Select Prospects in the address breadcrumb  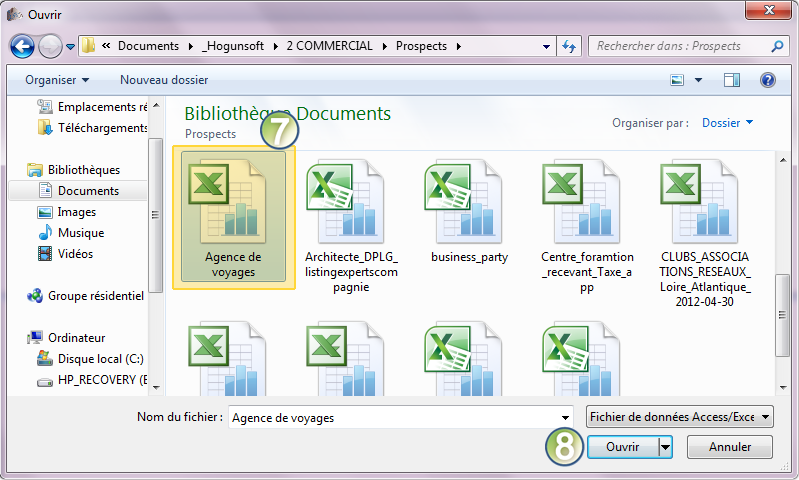421,46
